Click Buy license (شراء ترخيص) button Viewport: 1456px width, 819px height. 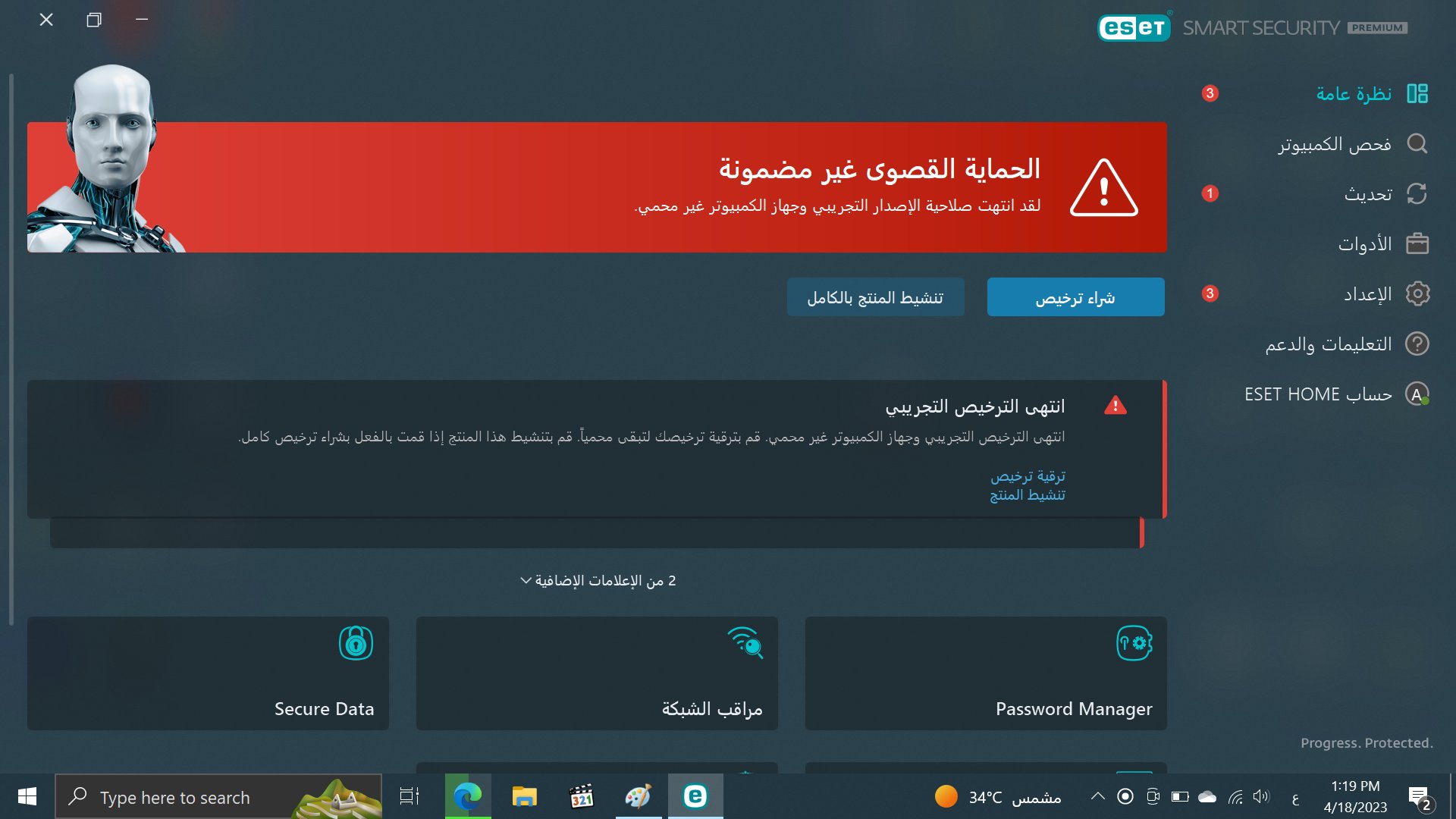[1075, 297]
